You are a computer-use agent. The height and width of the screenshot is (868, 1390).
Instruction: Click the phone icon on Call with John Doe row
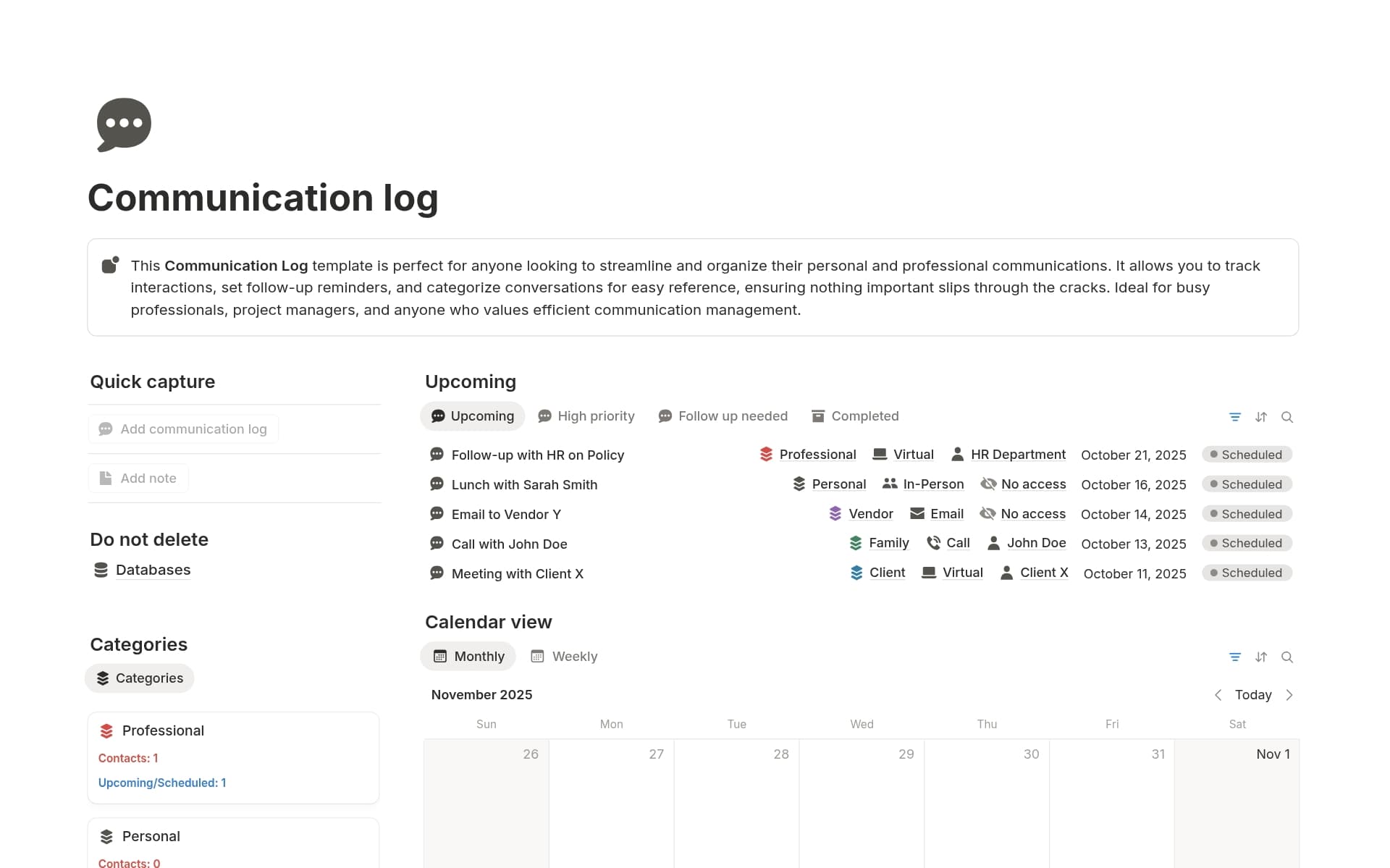click(932, 542)
